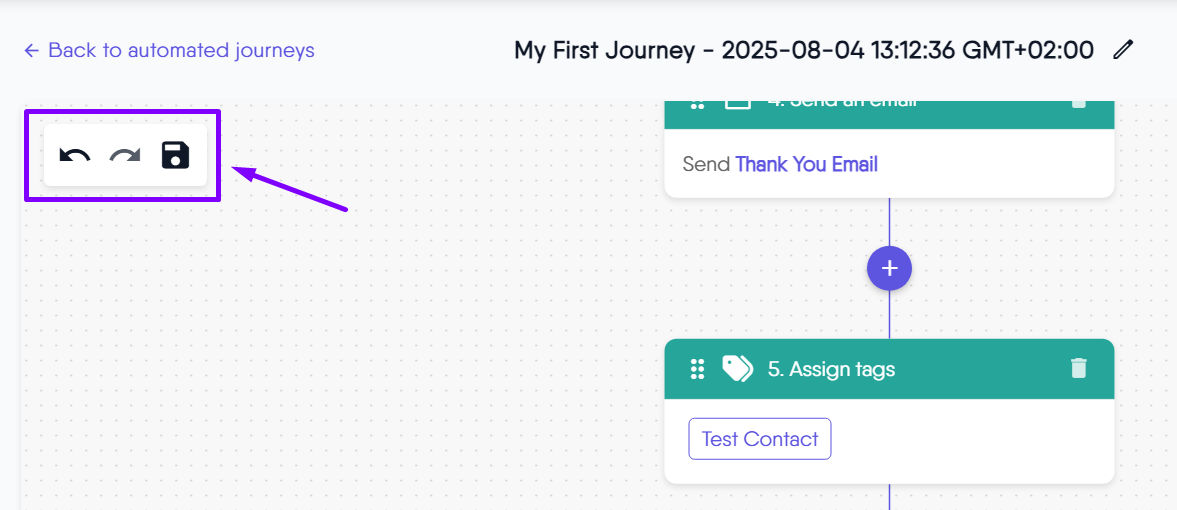Add a step with the plus button

click(889, 268)
